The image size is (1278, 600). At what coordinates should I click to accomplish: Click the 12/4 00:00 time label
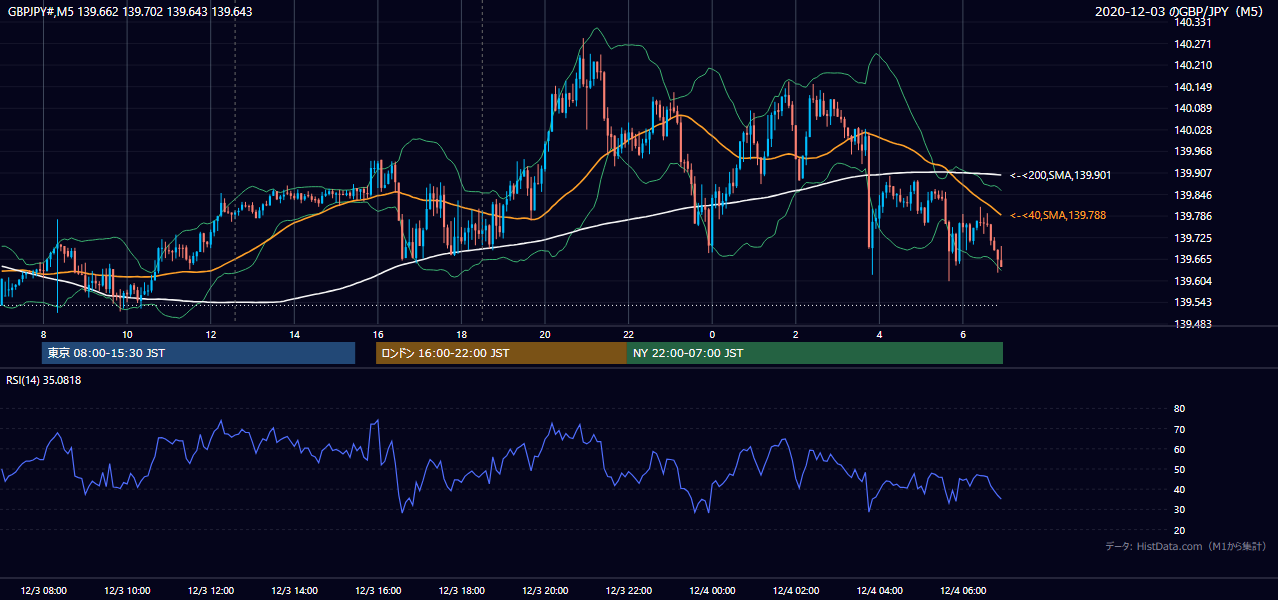(x=712, y=591)
